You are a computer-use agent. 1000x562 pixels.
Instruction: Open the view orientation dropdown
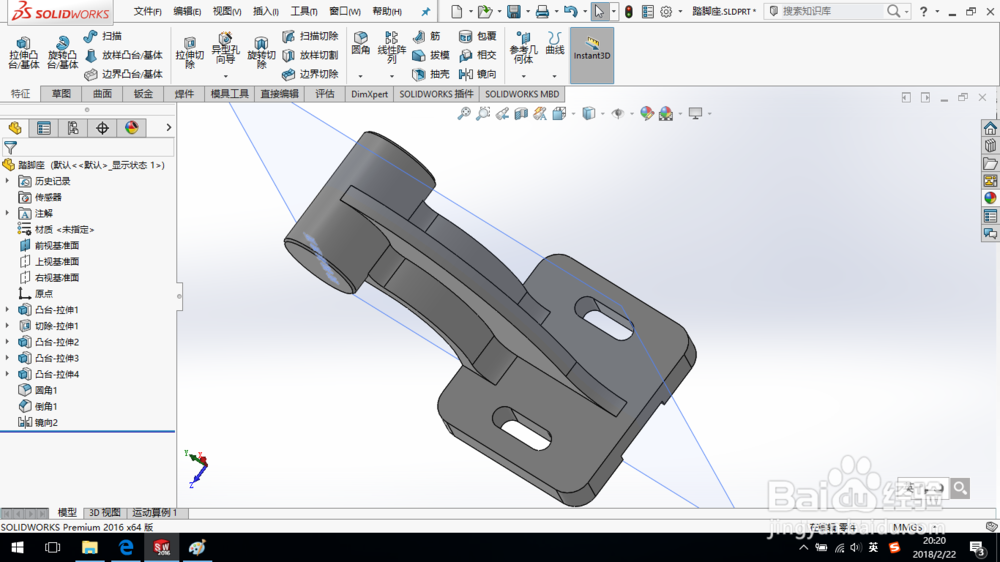(x=573, y=114)
